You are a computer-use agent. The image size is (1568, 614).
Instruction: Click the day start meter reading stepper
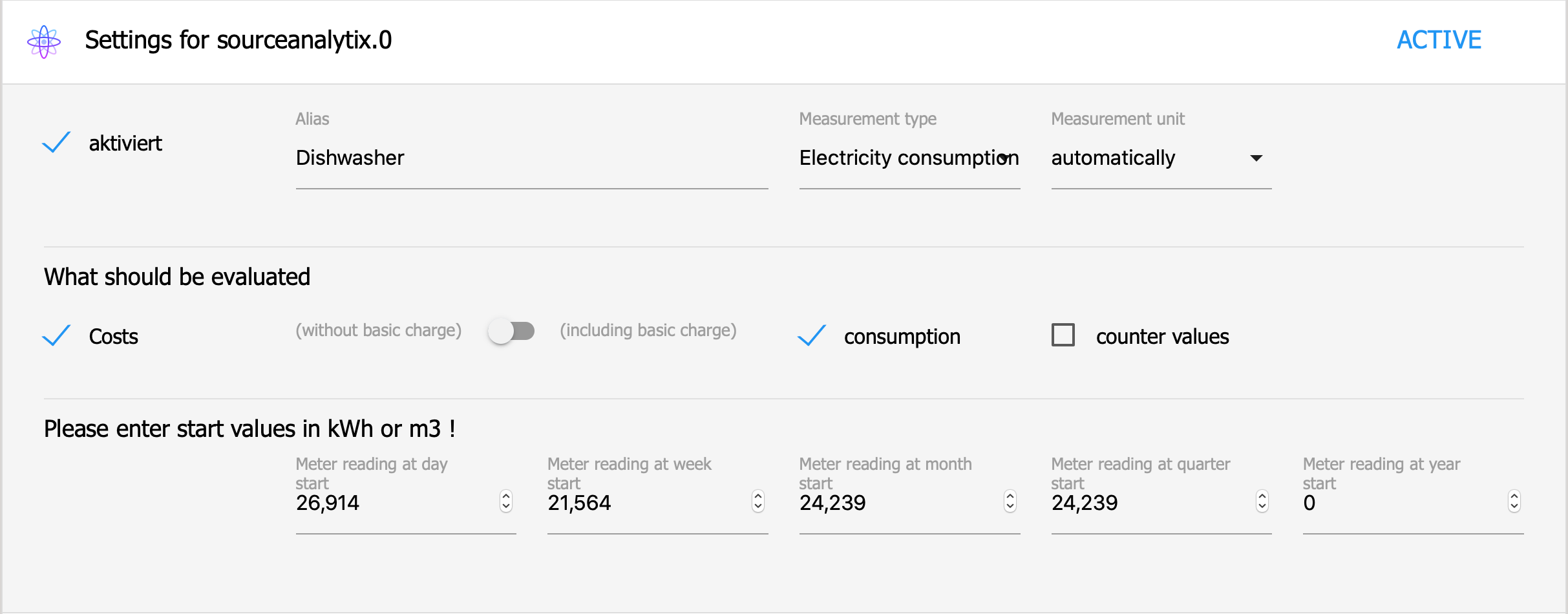[506, 502]
